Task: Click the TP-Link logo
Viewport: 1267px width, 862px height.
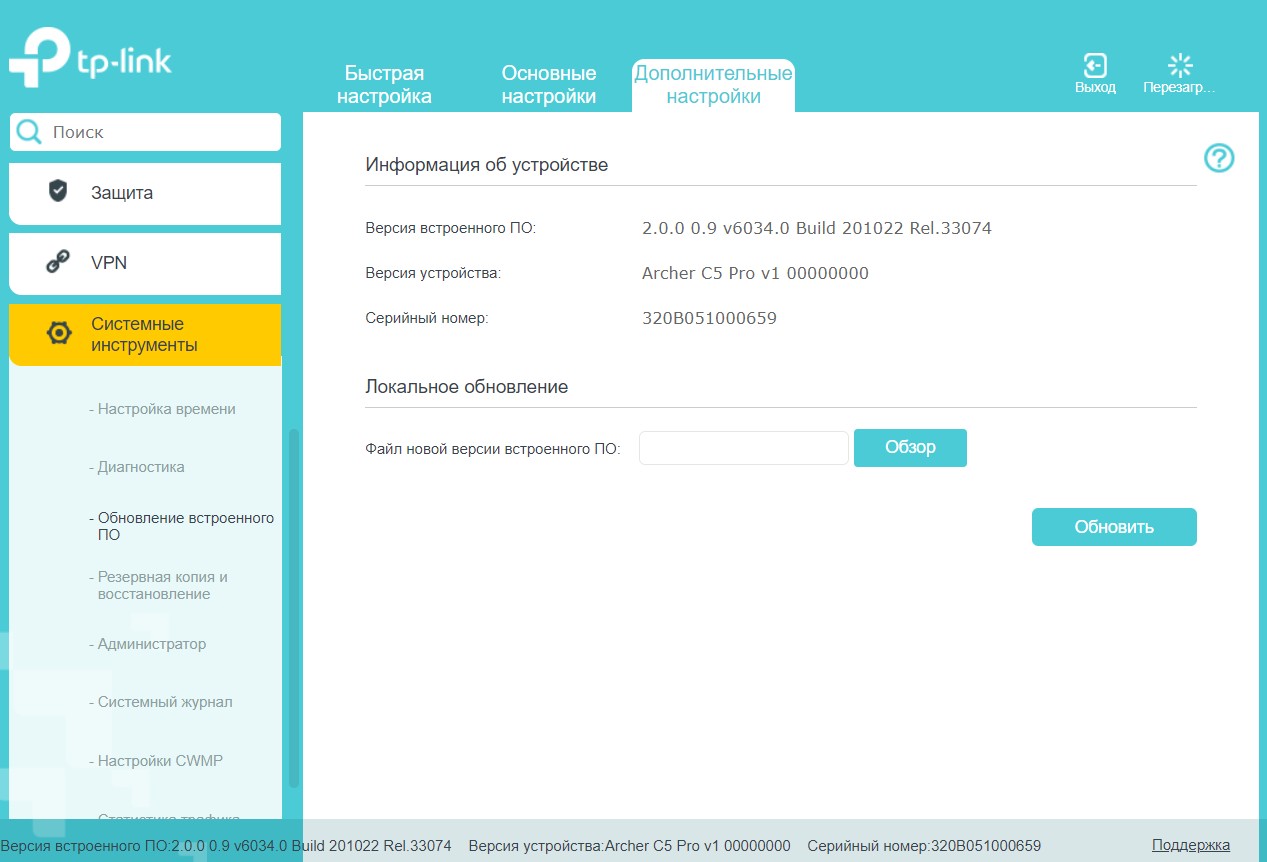Action: pos(91,62)
